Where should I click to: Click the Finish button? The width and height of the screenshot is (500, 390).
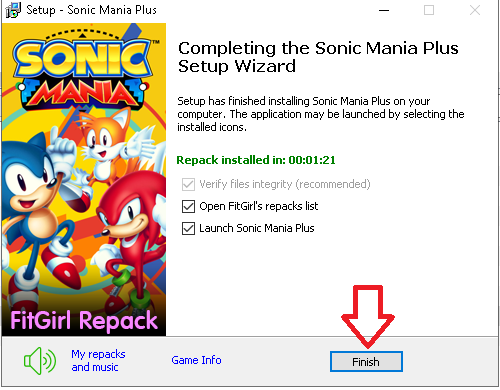point(366,361)
